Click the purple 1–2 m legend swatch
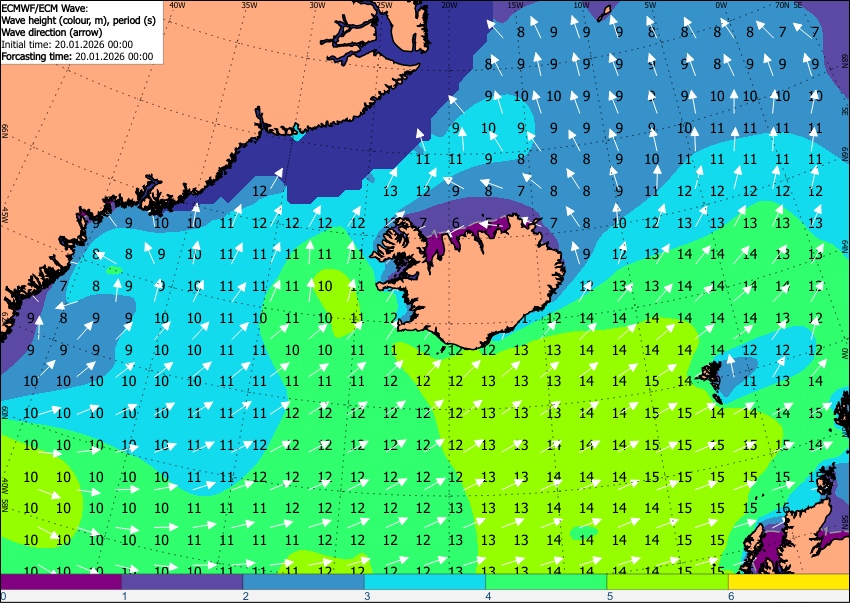Viewport: 850px width, 603px height. point(182,582)
